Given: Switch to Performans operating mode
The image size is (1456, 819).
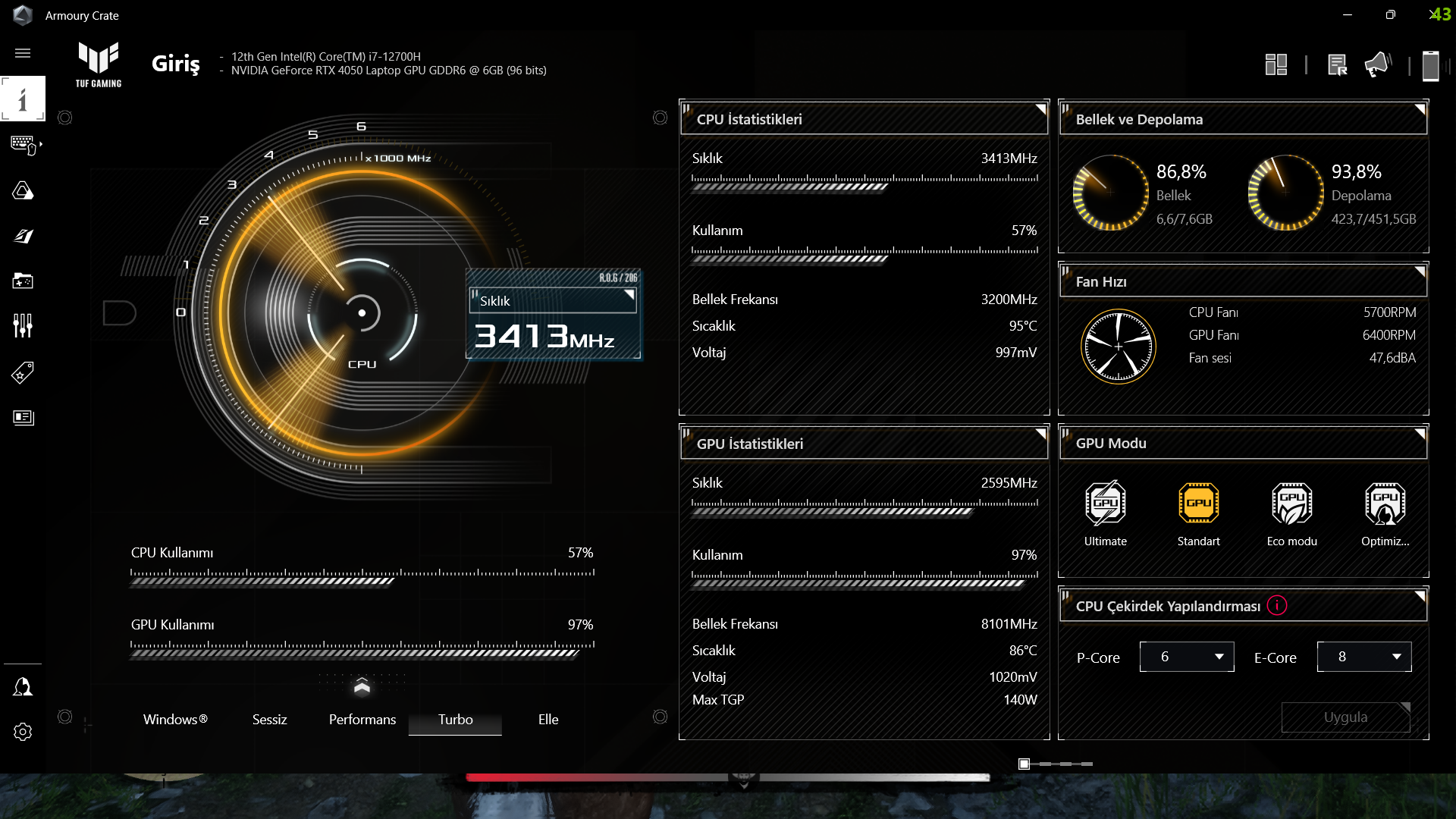Looking at the screenshot, I should click(x=362, y=720).
